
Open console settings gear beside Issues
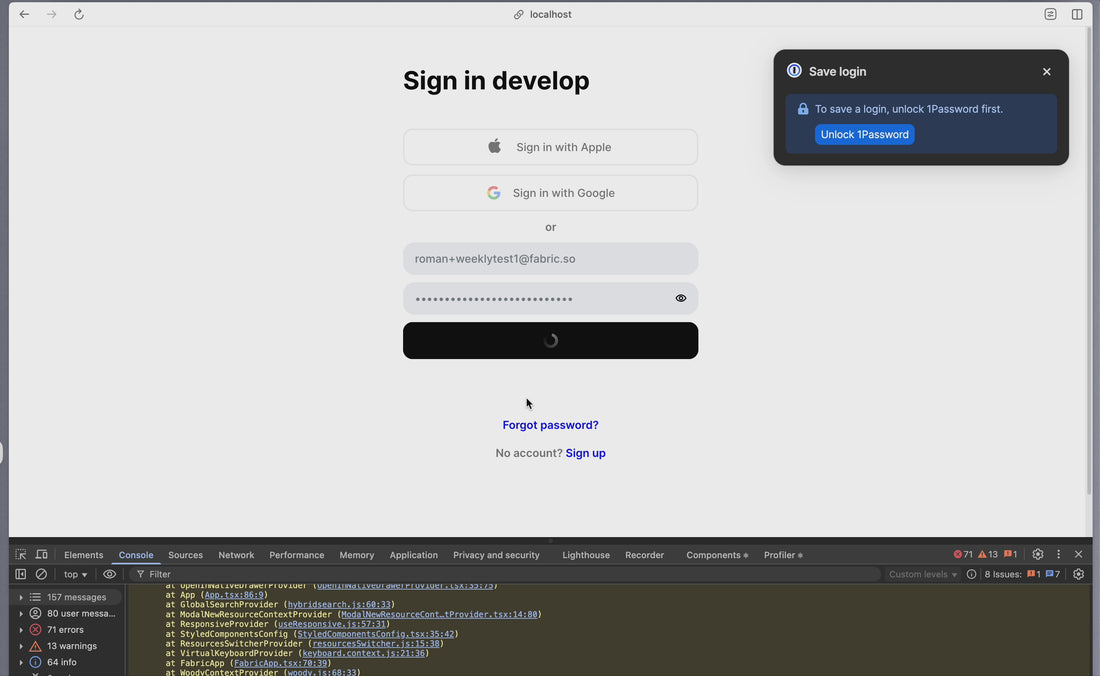(1078, 575)
